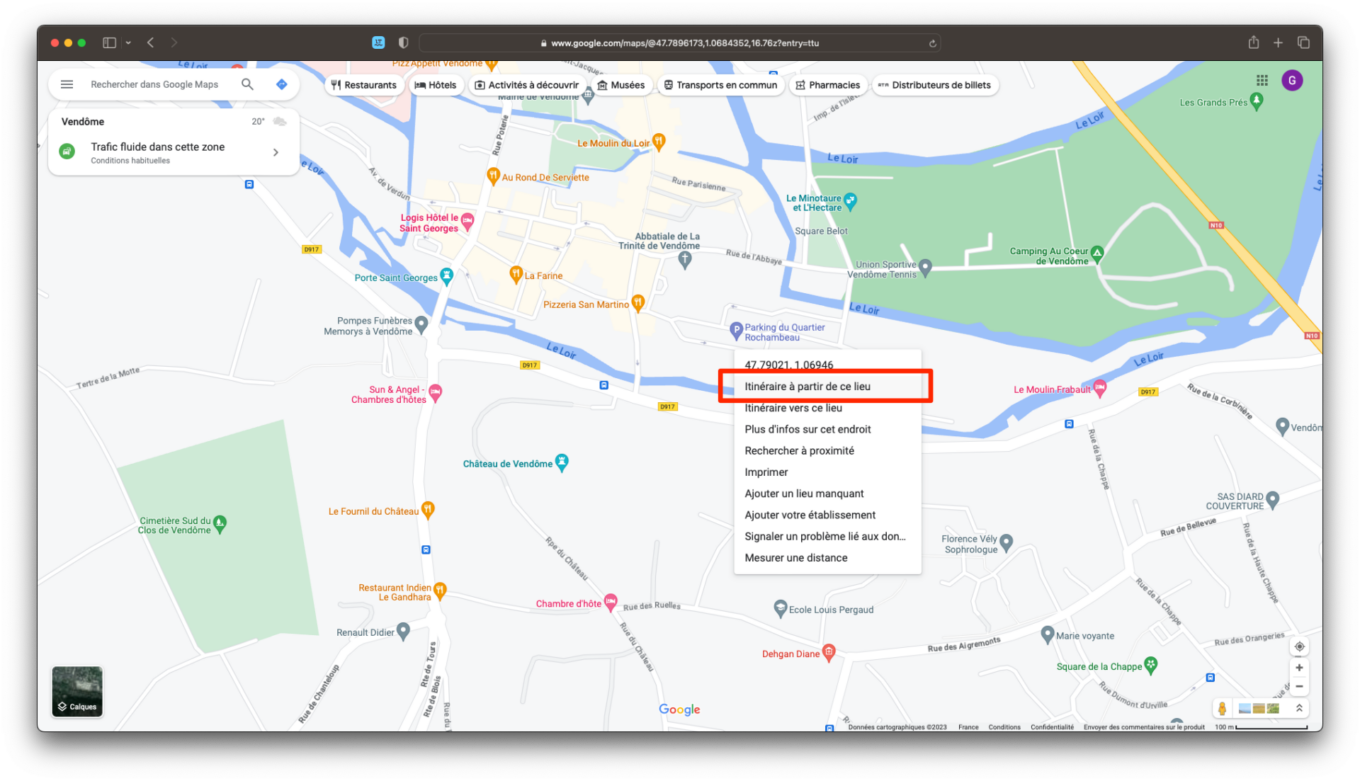This screenshot has height=781, width=1360.
Task: Click Logis Hôtel le Saint Georges pin
Action: pos(467,221)
